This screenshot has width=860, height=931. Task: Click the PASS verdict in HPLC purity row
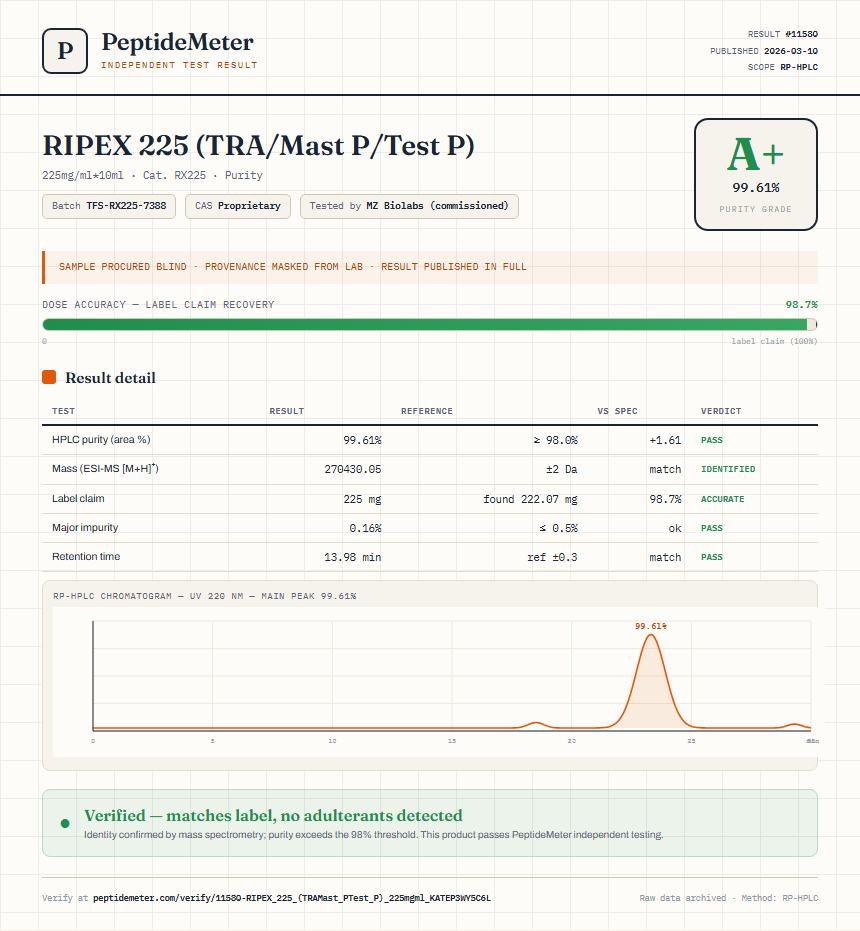tap(712, 440)
